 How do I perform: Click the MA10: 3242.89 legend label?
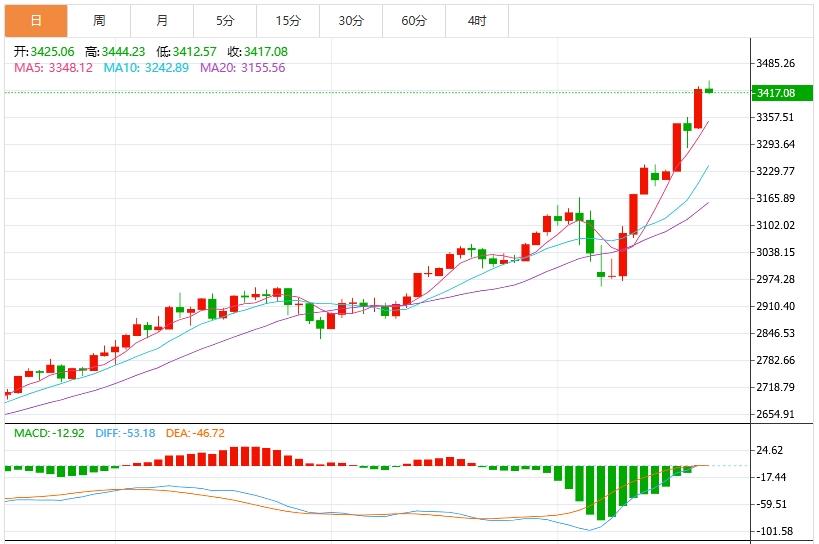coord(146,68)
